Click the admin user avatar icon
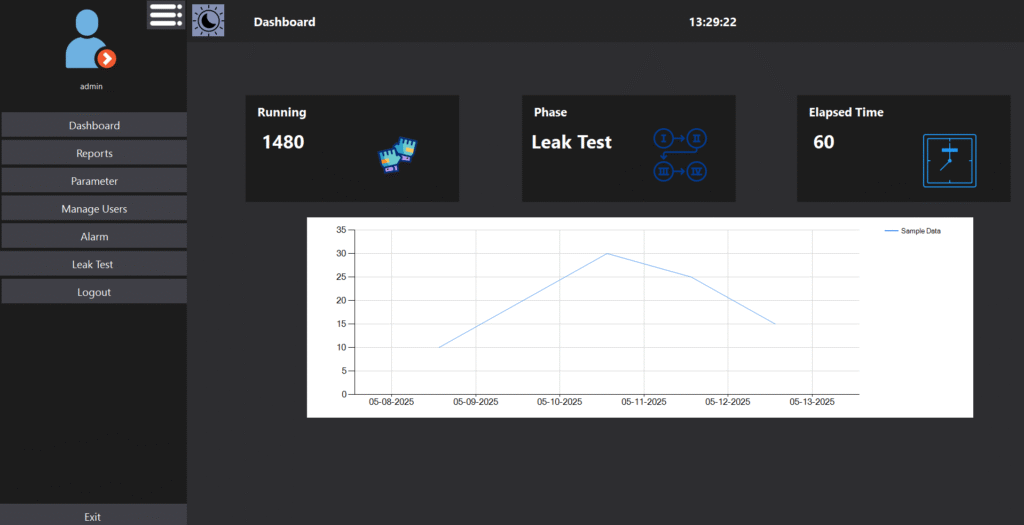The width and height of the screenshot is (1024, 525). pyautogui.click(x=90, y=40)
